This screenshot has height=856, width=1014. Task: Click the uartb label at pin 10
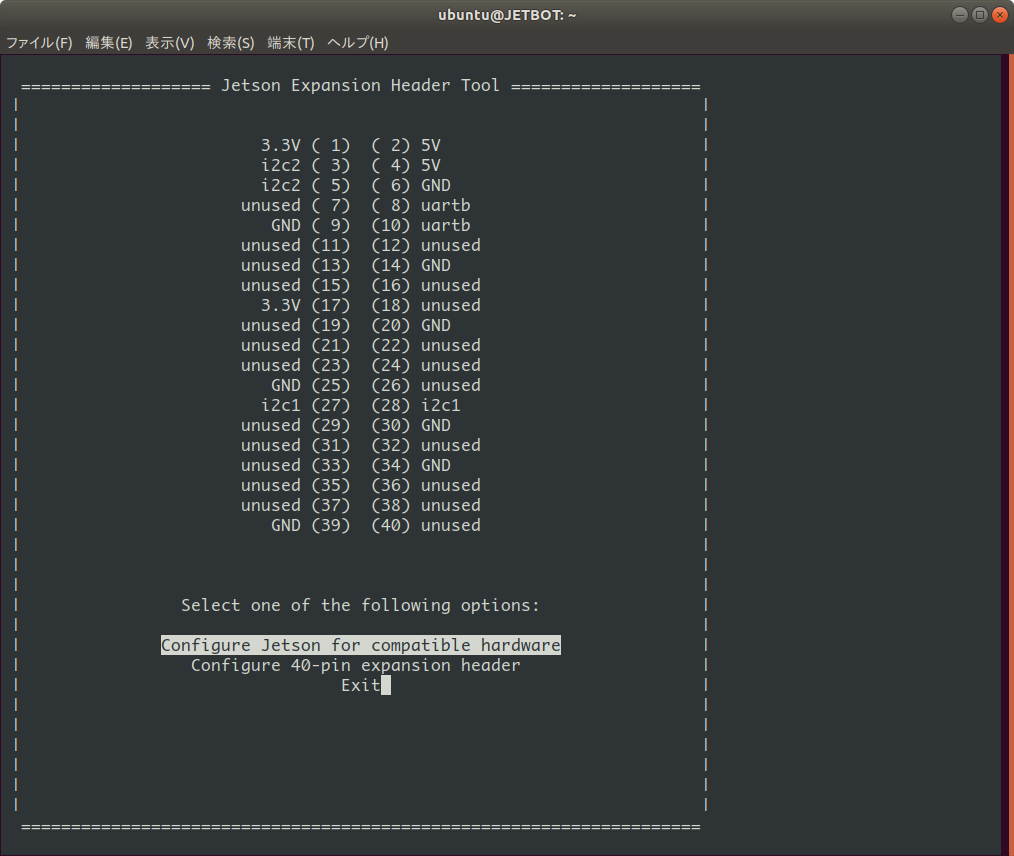point(446,226)
